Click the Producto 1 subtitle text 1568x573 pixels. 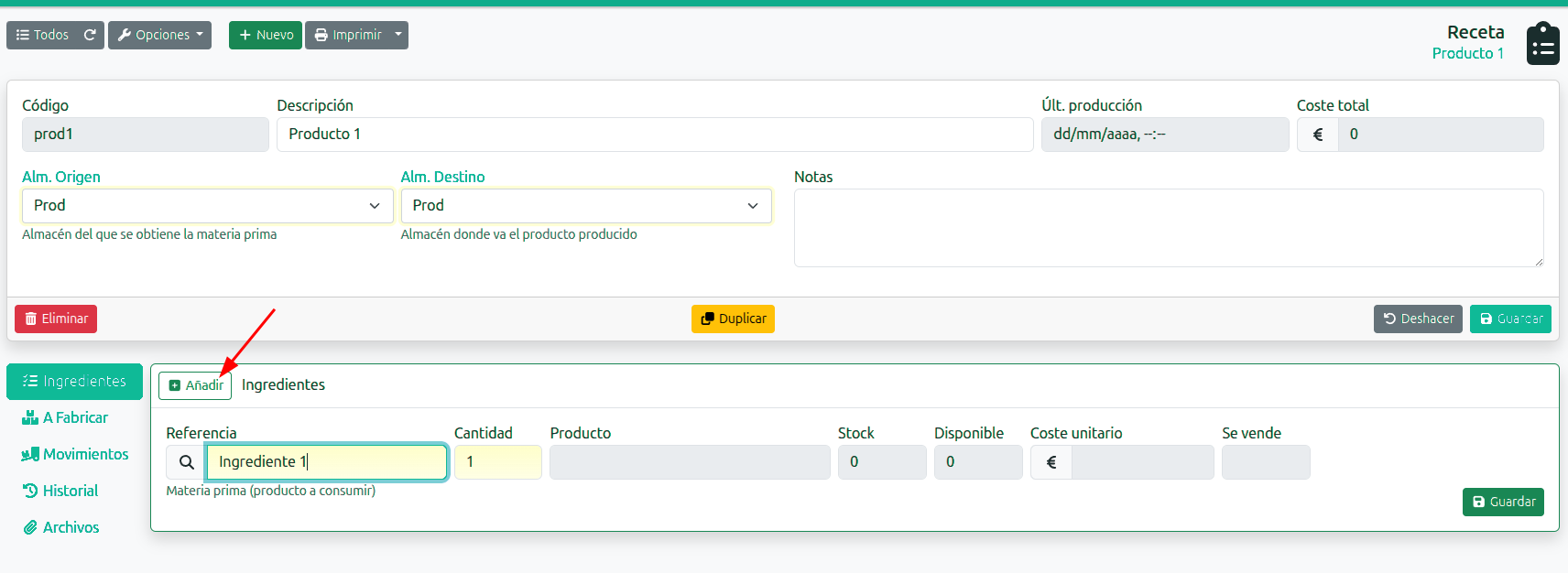tap(1468, 53)
